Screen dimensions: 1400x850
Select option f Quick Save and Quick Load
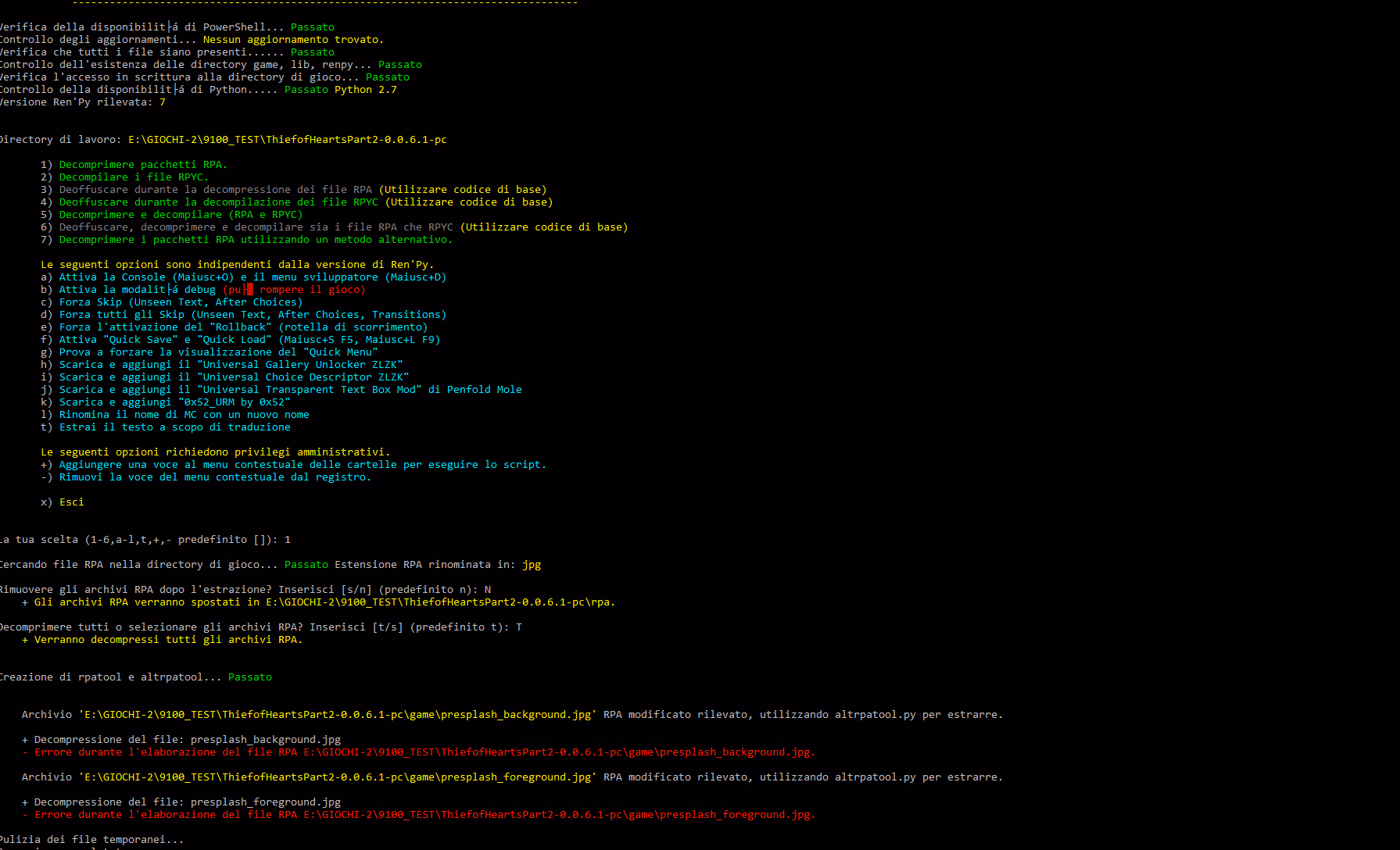click(x=249, y=340)
